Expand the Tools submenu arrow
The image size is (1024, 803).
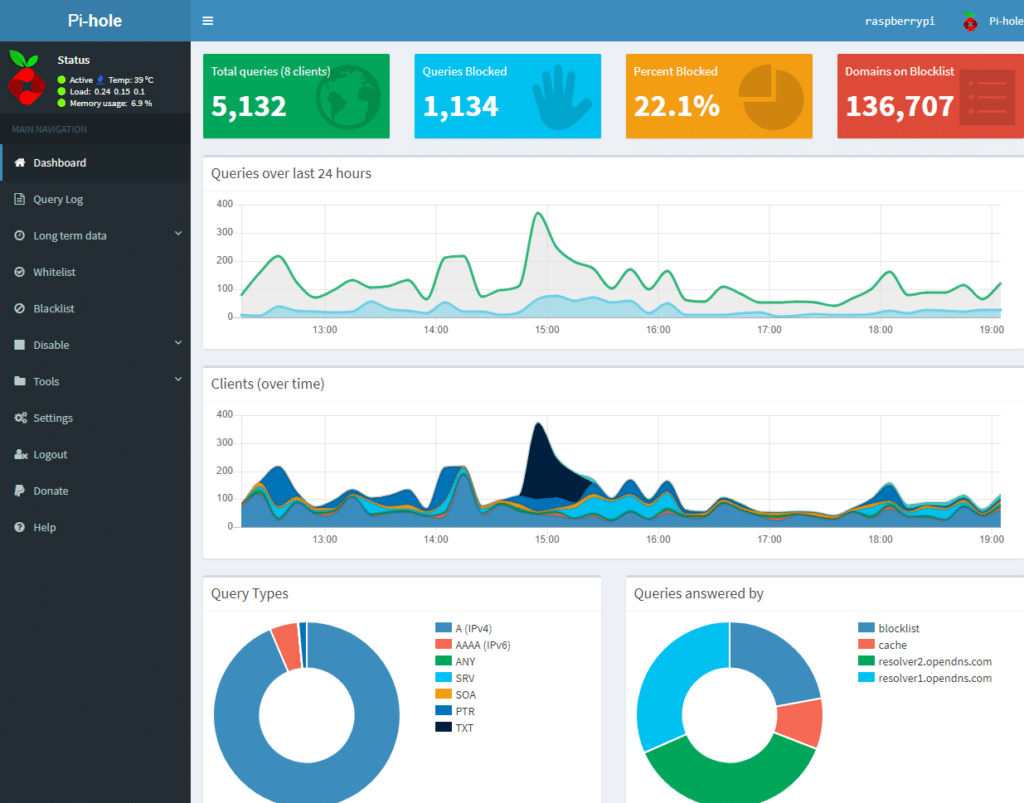(x=178, y=380)
